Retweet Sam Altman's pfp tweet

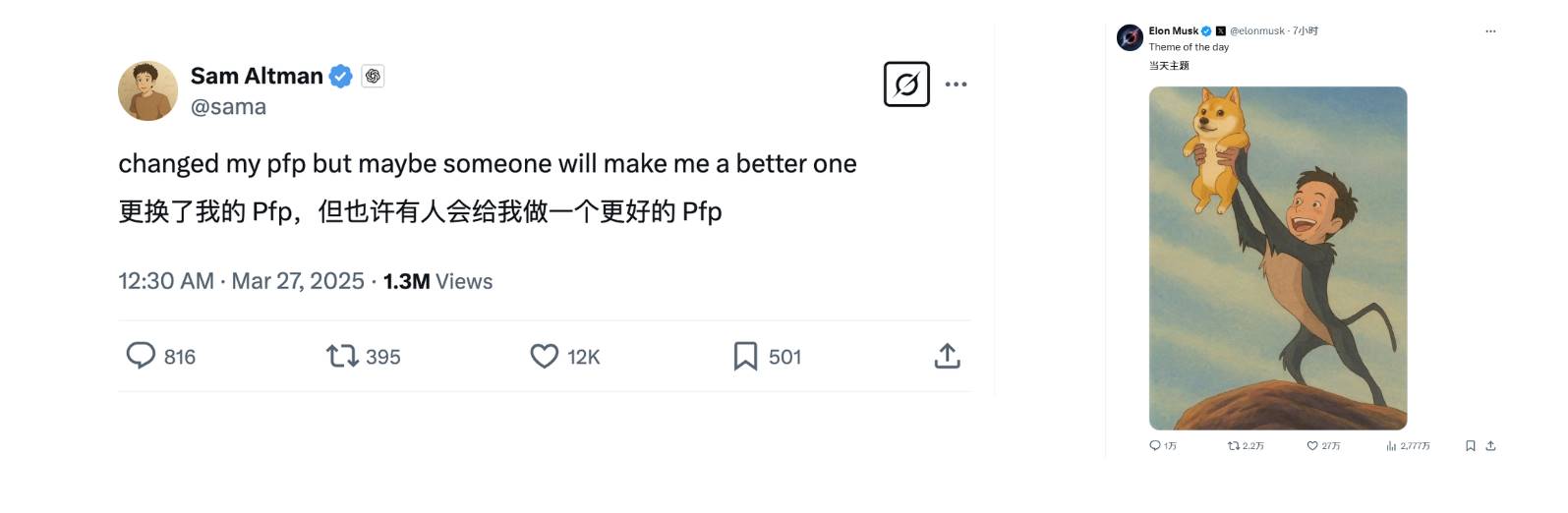(x=342, y=355)
